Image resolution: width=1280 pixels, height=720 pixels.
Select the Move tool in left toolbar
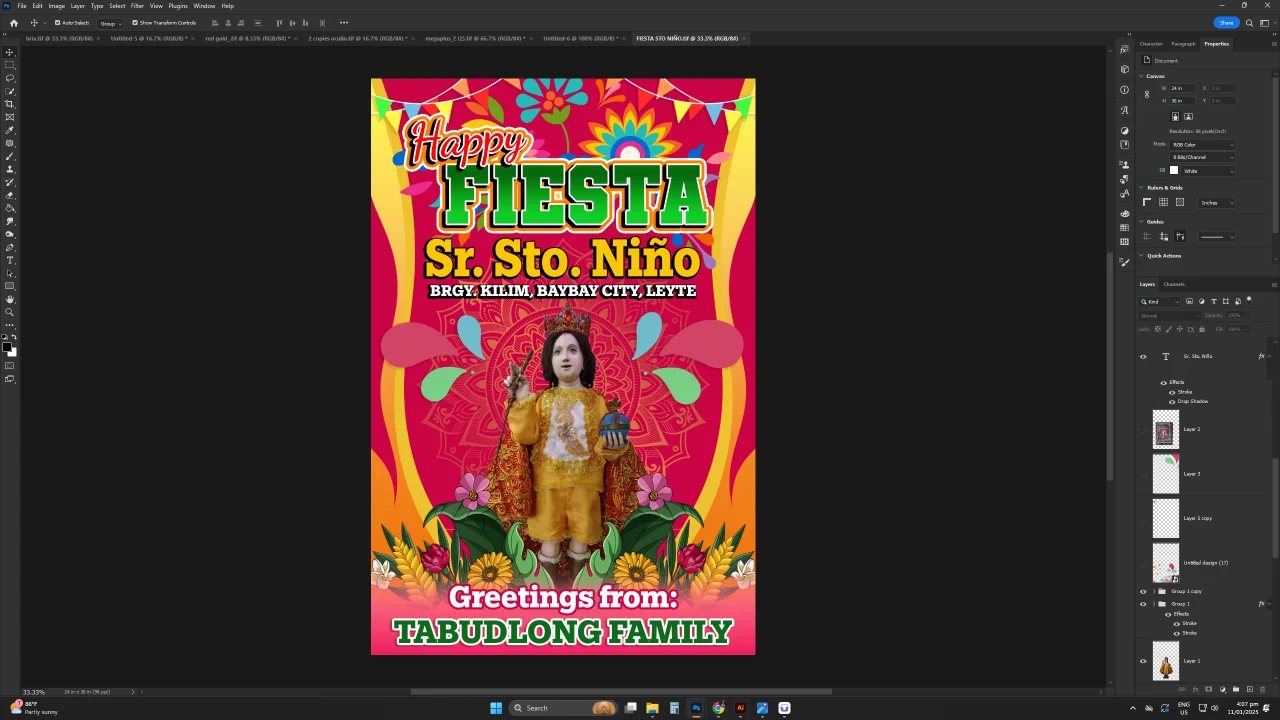point(10,51)
